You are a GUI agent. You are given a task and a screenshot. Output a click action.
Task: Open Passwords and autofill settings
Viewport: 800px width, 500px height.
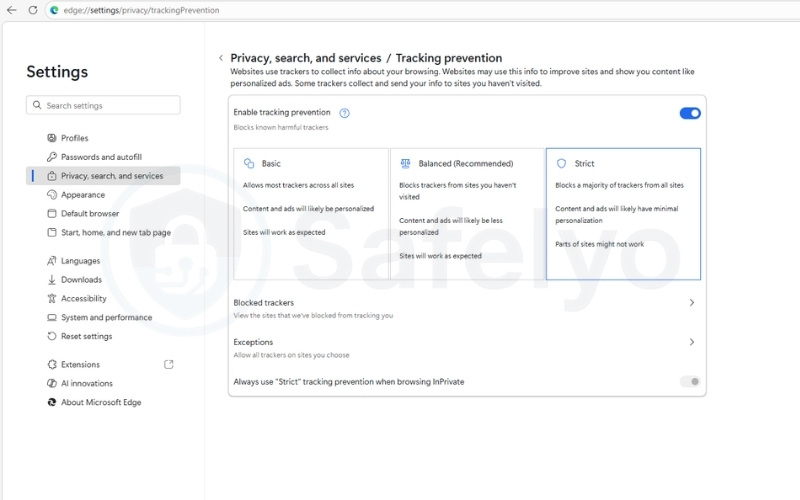(103, 157)
